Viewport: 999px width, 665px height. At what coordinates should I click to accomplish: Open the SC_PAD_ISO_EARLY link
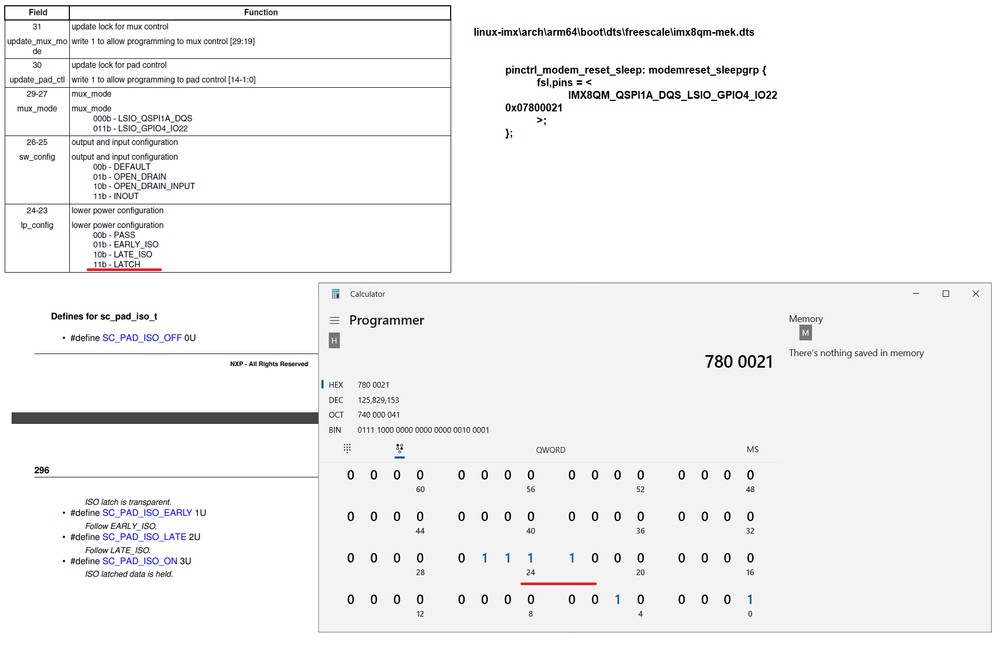point(147,513)
